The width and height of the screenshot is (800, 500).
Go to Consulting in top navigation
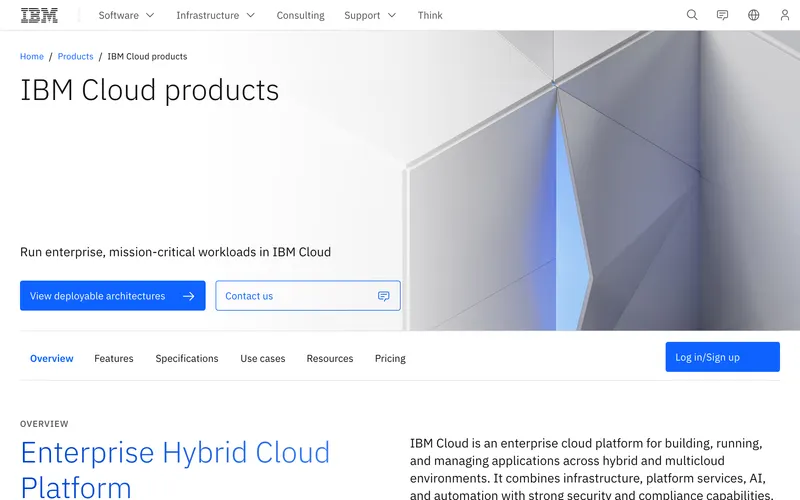(x=301, y=15)
